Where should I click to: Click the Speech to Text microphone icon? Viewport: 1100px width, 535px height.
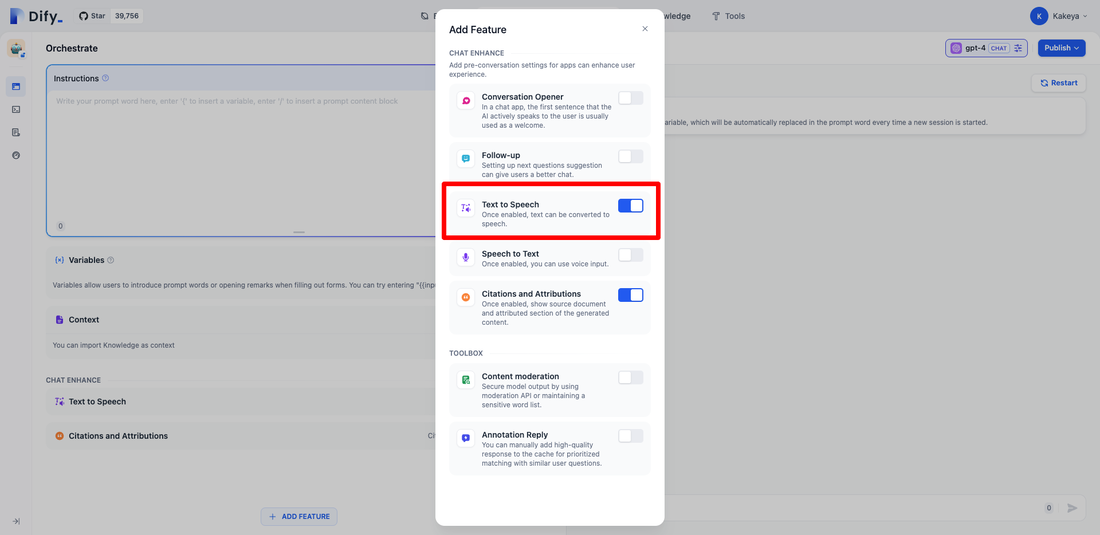[466, 258]
